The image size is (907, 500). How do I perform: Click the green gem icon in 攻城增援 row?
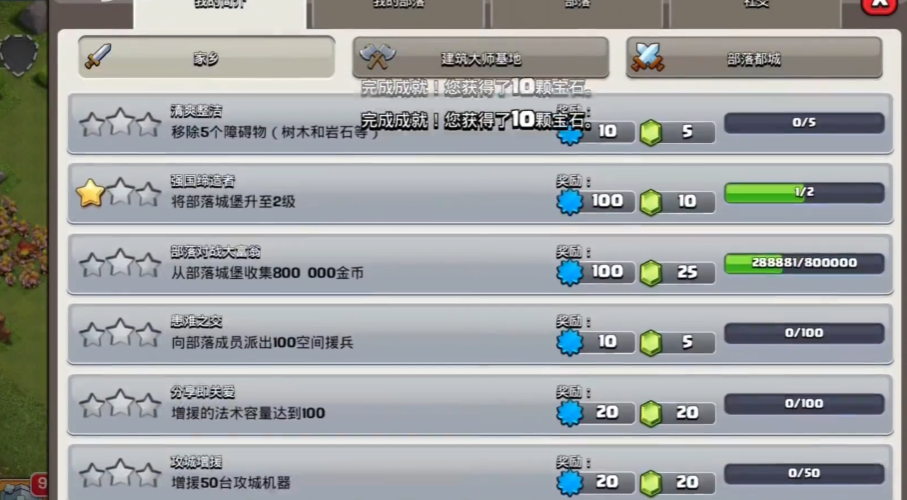651,483
